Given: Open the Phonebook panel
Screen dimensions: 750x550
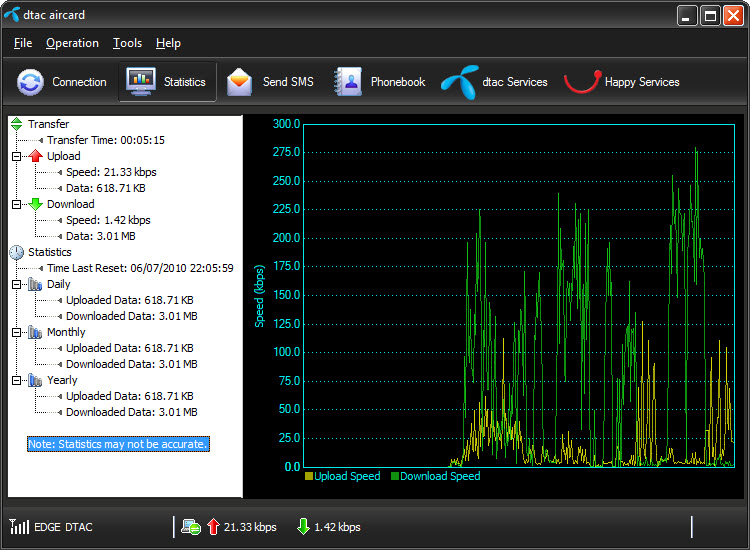Looking at the screenshot, I should pos(380,82).
